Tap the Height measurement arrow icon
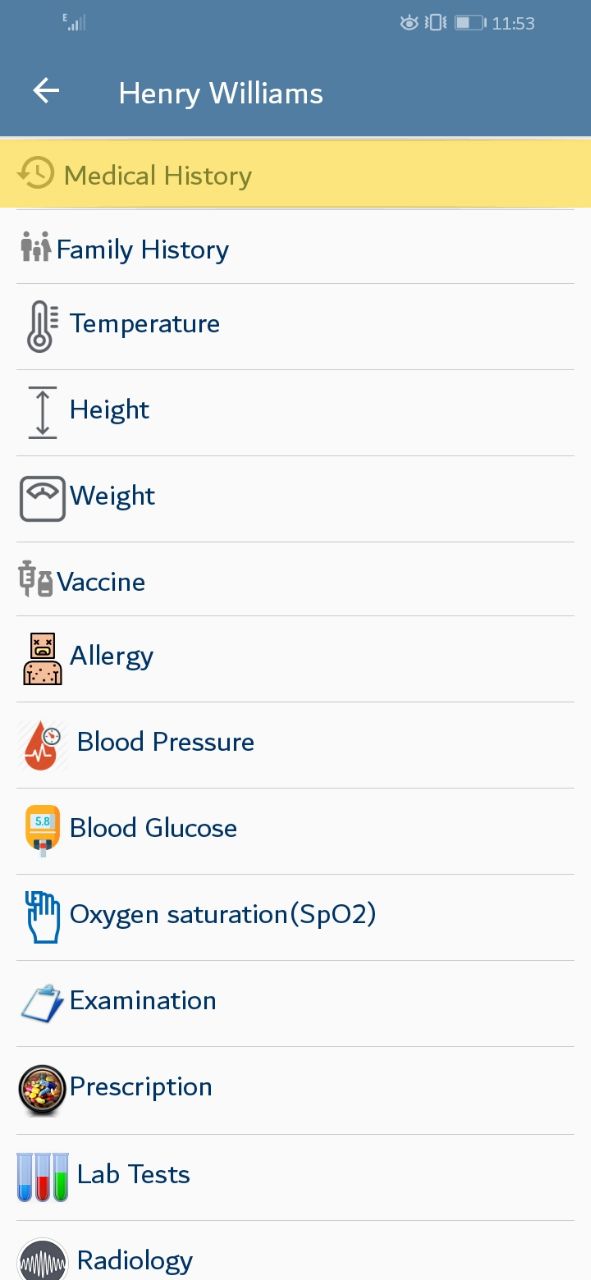 tap(42, 412)
